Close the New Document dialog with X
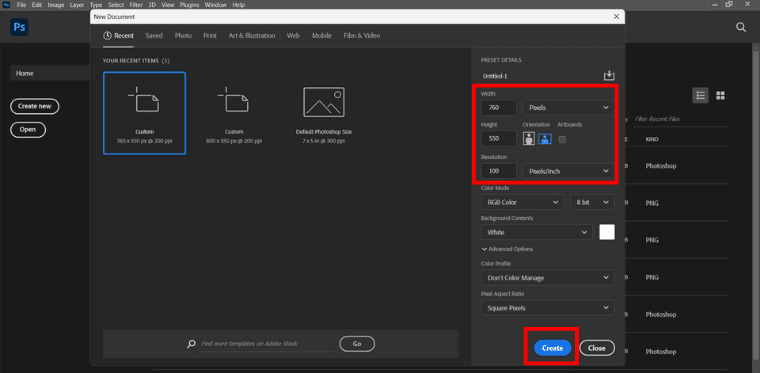The width and height of the screenshot is (760, 373). [x=616, y=16]
